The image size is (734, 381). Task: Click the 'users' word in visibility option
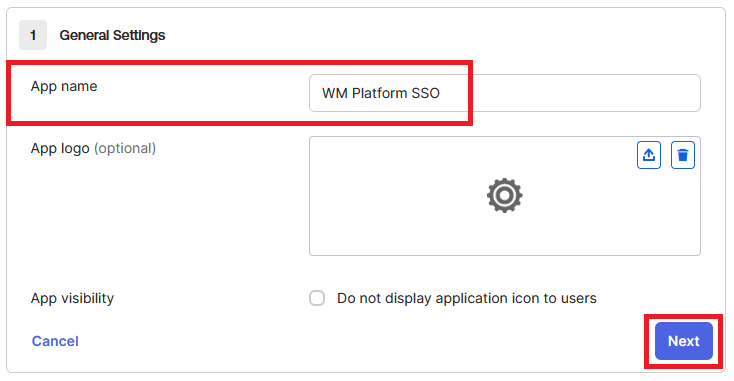tap(578, 298)
